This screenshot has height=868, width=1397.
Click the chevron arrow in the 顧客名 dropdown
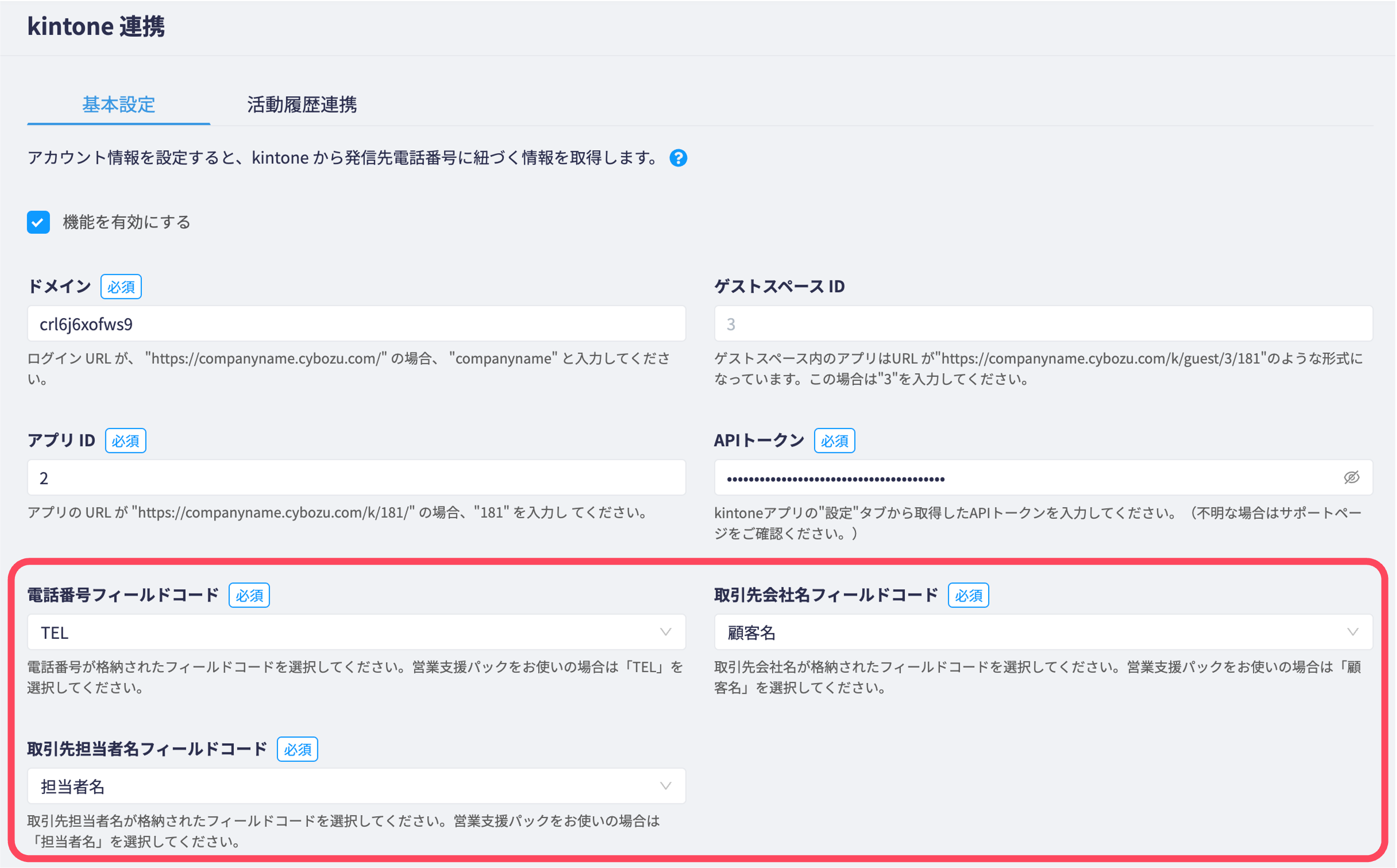pos(1352,632)
